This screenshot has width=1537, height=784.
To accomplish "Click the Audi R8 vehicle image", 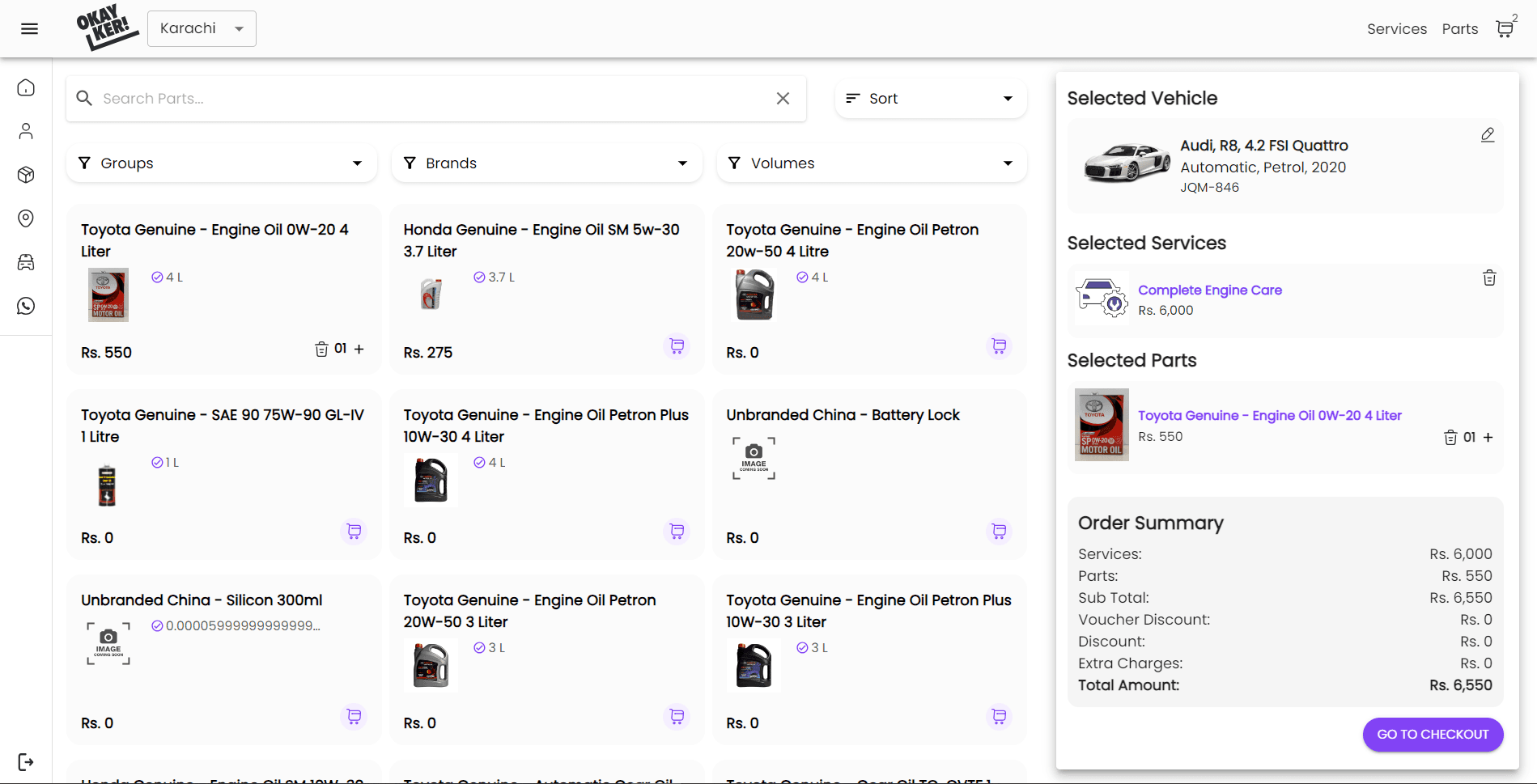I will [x=1127, y=163].
